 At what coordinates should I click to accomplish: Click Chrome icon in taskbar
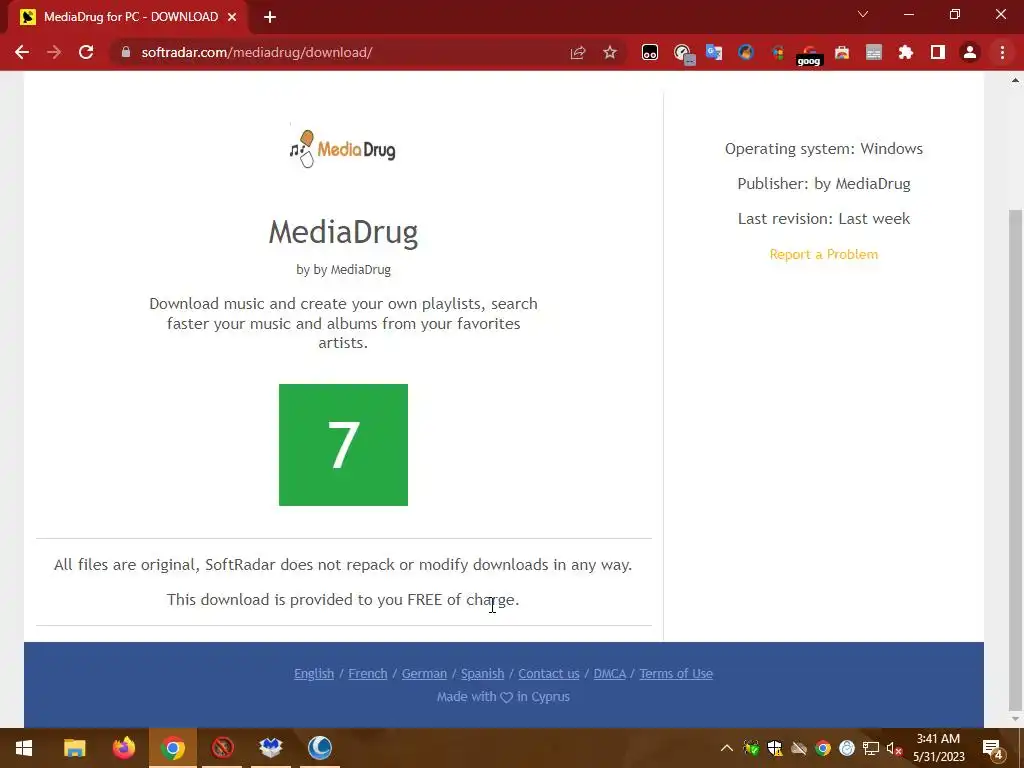(x=172, y=748)
